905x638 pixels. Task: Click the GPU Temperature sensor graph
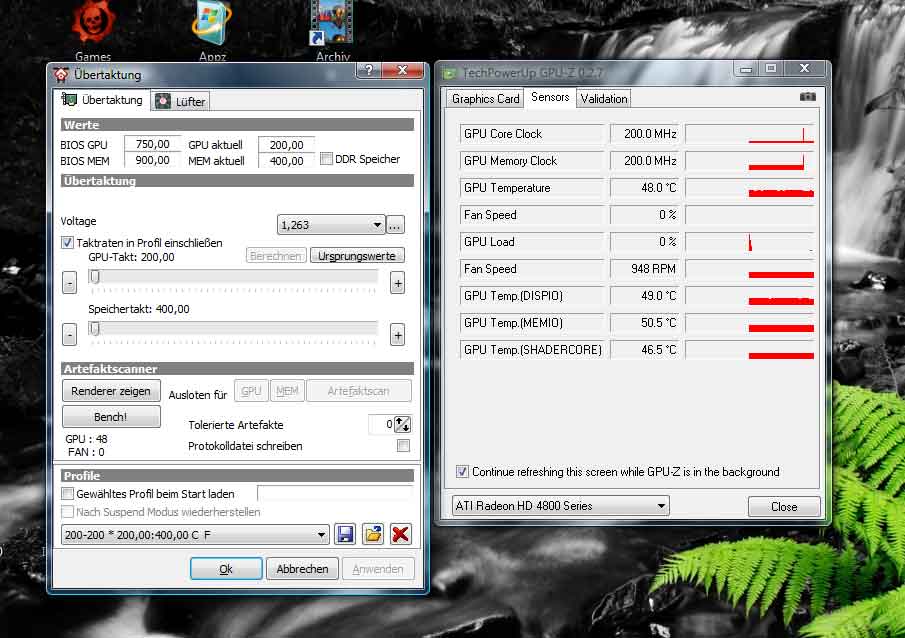tap(750, 188)
